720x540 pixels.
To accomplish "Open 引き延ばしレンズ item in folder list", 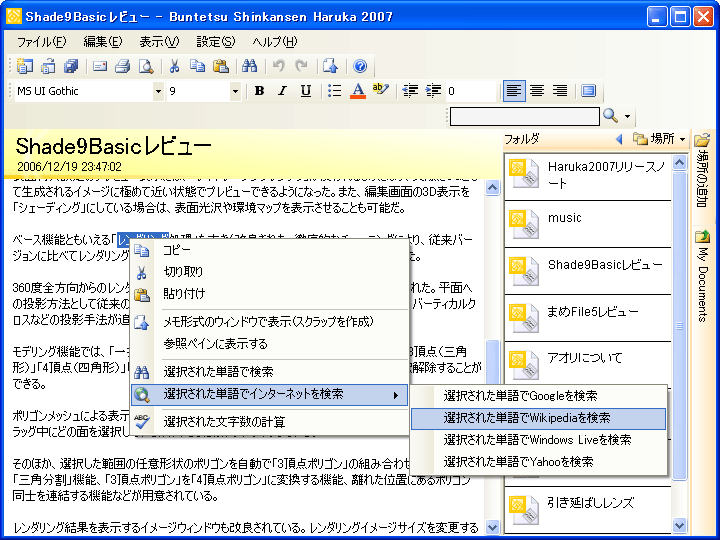I will [x=588, y=509].
